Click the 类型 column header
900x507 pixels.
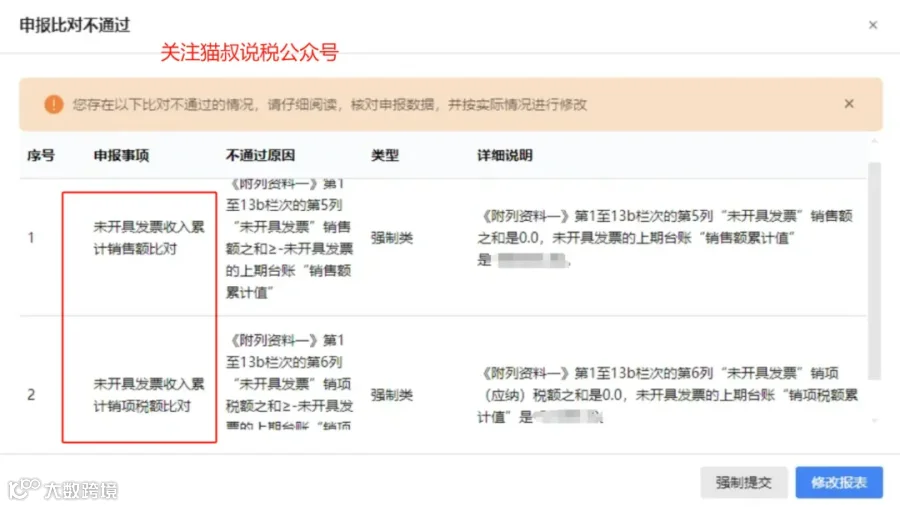click(385, 155)
